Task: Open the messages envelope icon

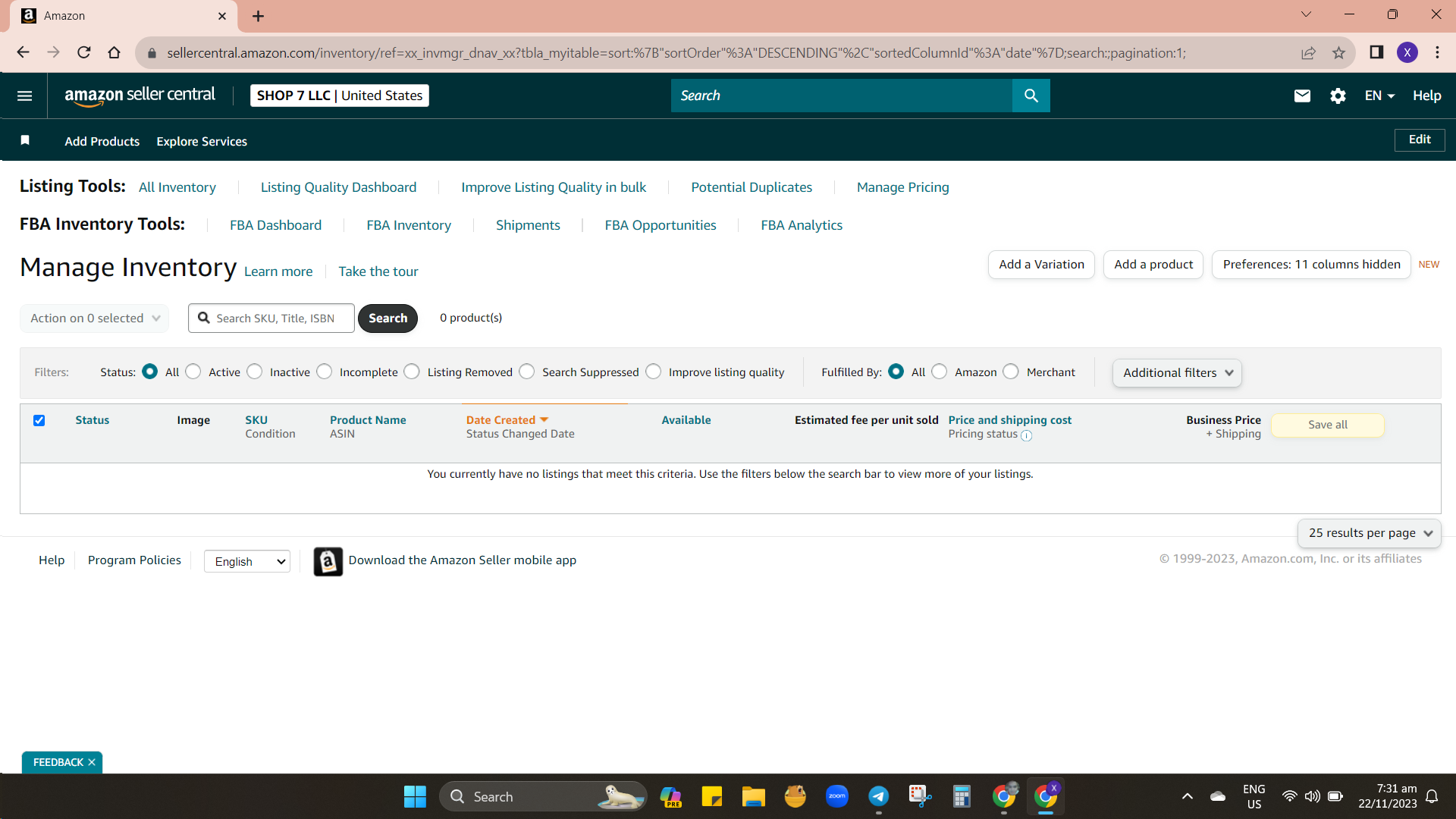Action: point(1302,96)
